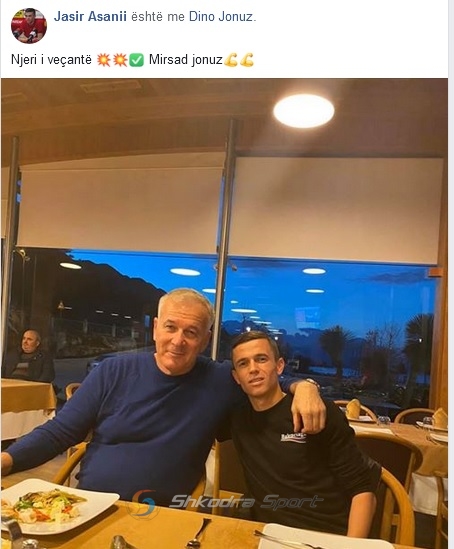454x549 pixels.
Task: Click the Shkodra Sport watermark text
Action: click(x=245, y=502)
